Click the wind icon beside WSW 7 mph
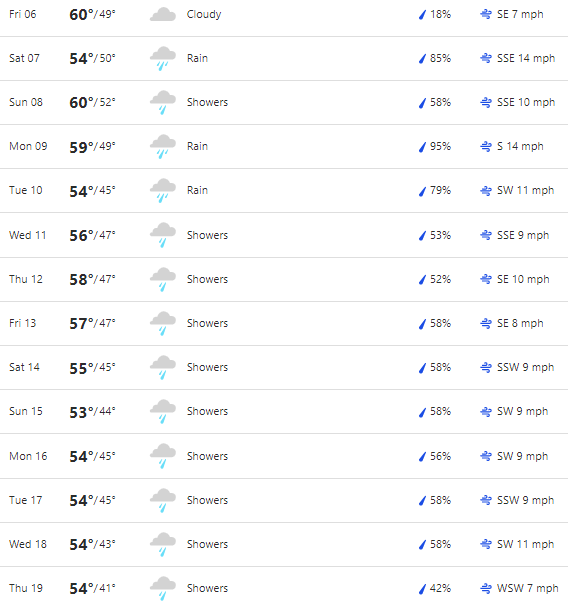Screen dimensions: 568x611 [x=486, y=588]
